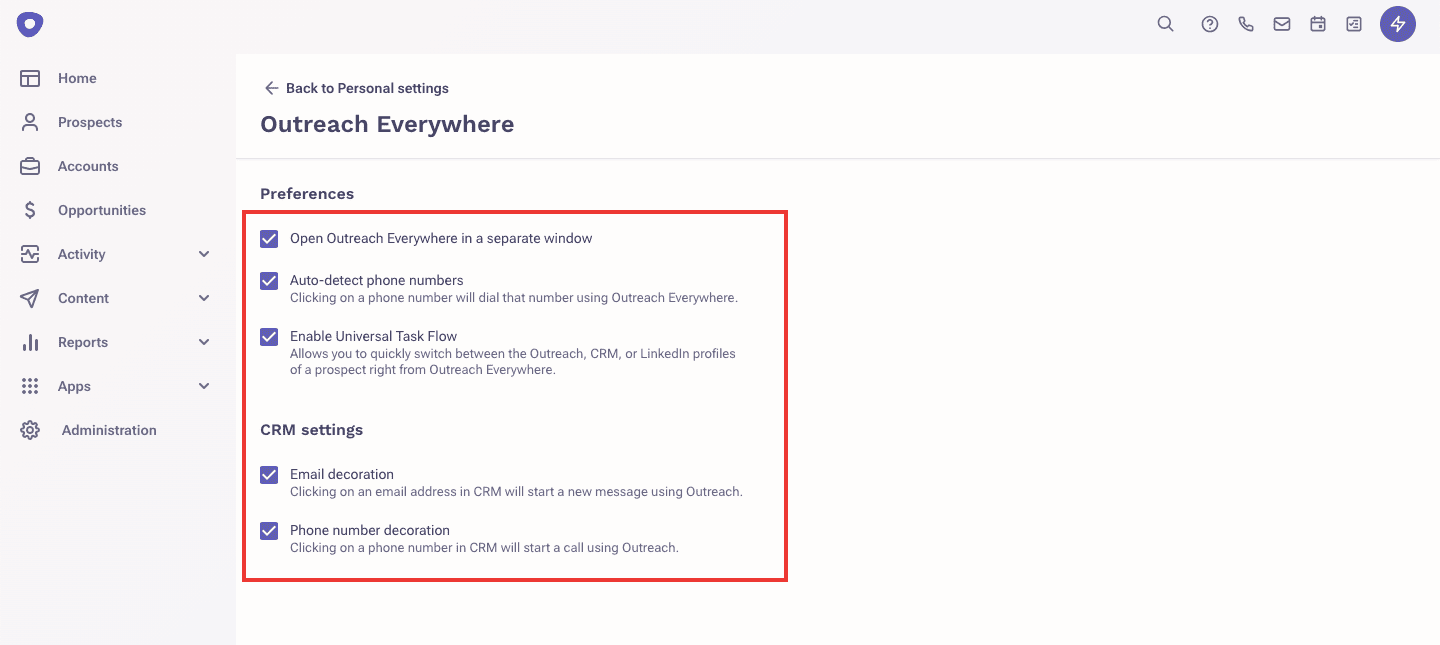Select Activity label in sidebar
Viewport: 1440px width, 645px height.
pyautogui.click(x=81, y=254)
